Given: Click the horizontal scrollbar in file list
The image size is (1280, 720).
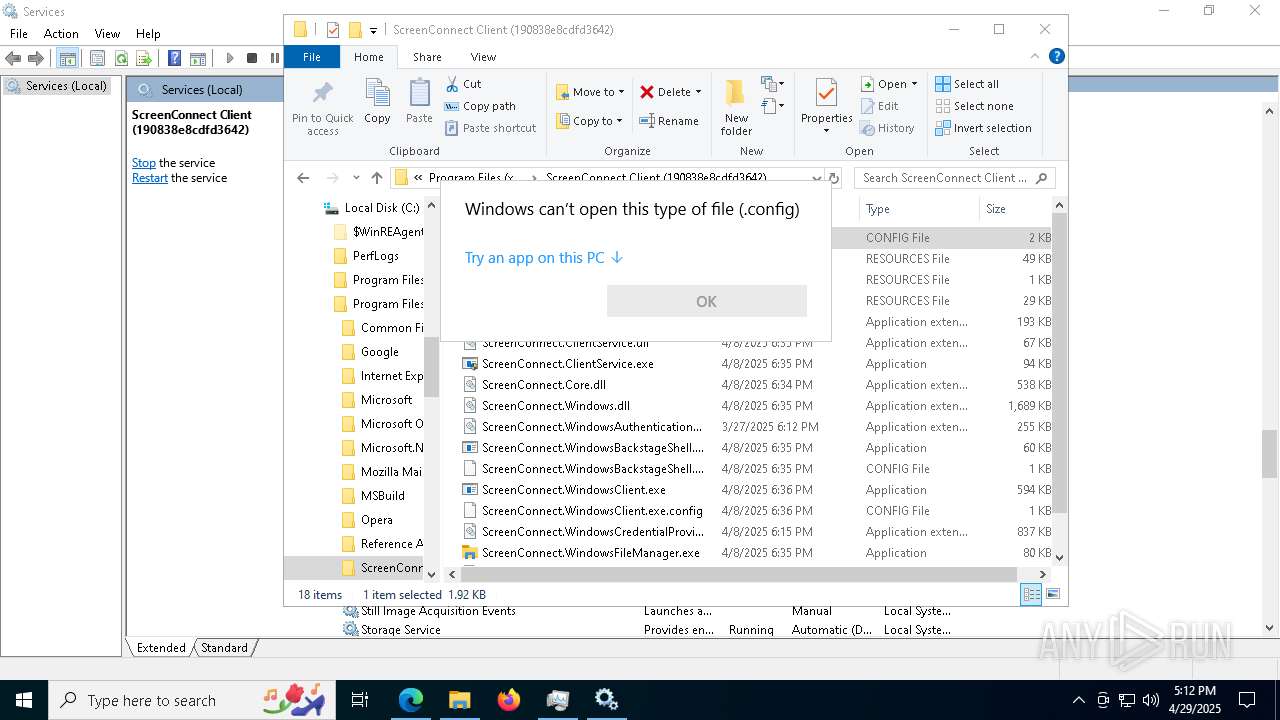Looking at the screenshot, I should coord(738,574).
